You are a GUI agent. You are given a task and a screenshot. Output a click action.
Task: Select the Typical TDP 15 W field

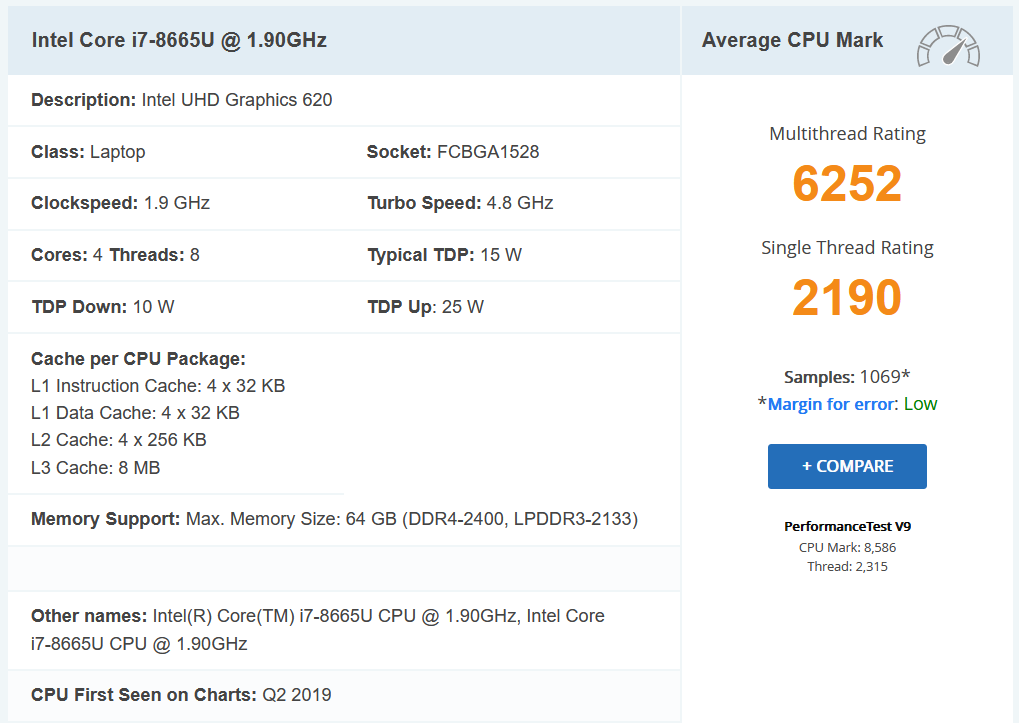pos(444,255)
